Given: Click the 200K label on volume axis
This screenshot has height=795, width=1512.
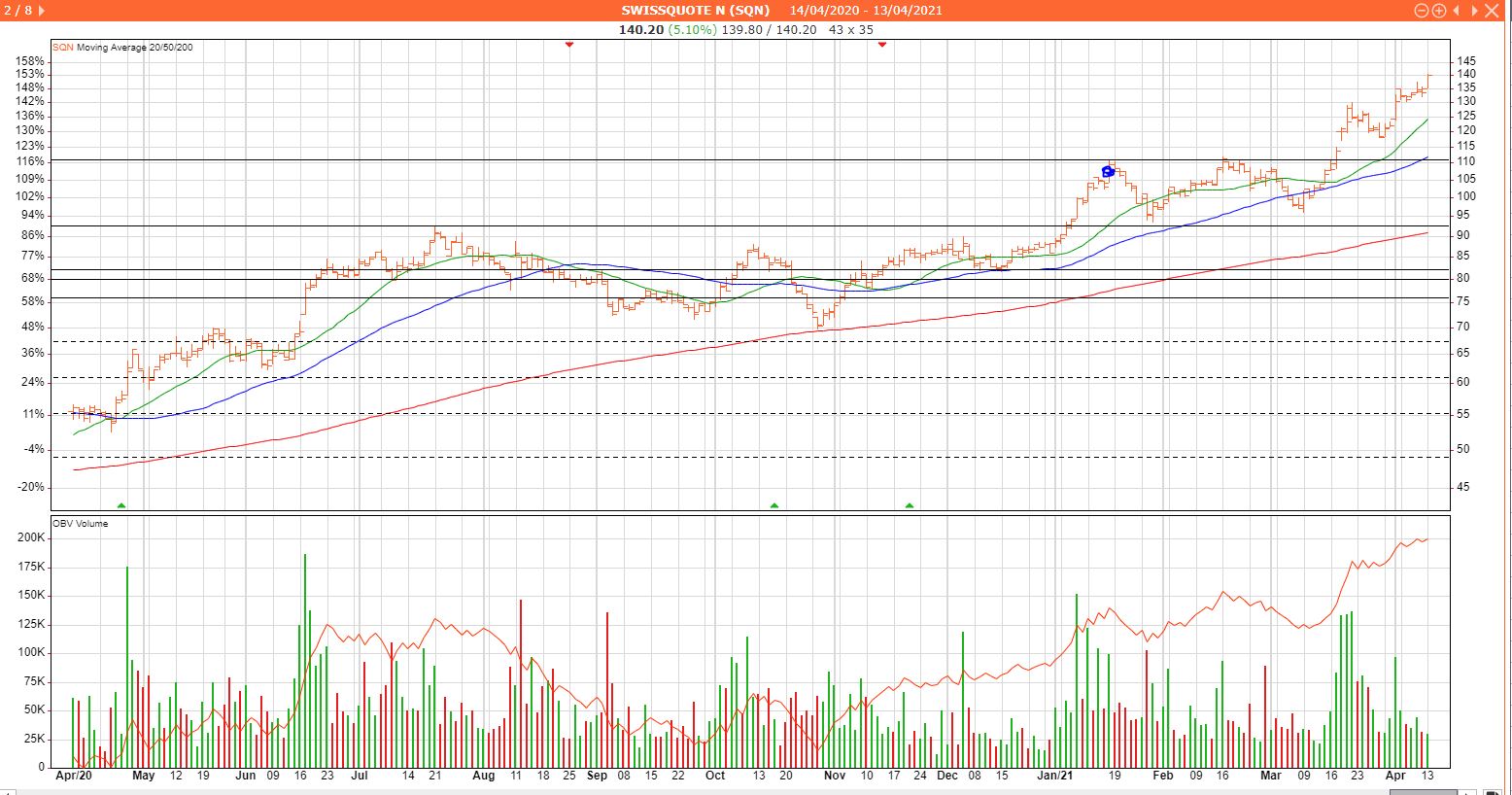Looking at the screenshot, I should click(x=31, y=537).
